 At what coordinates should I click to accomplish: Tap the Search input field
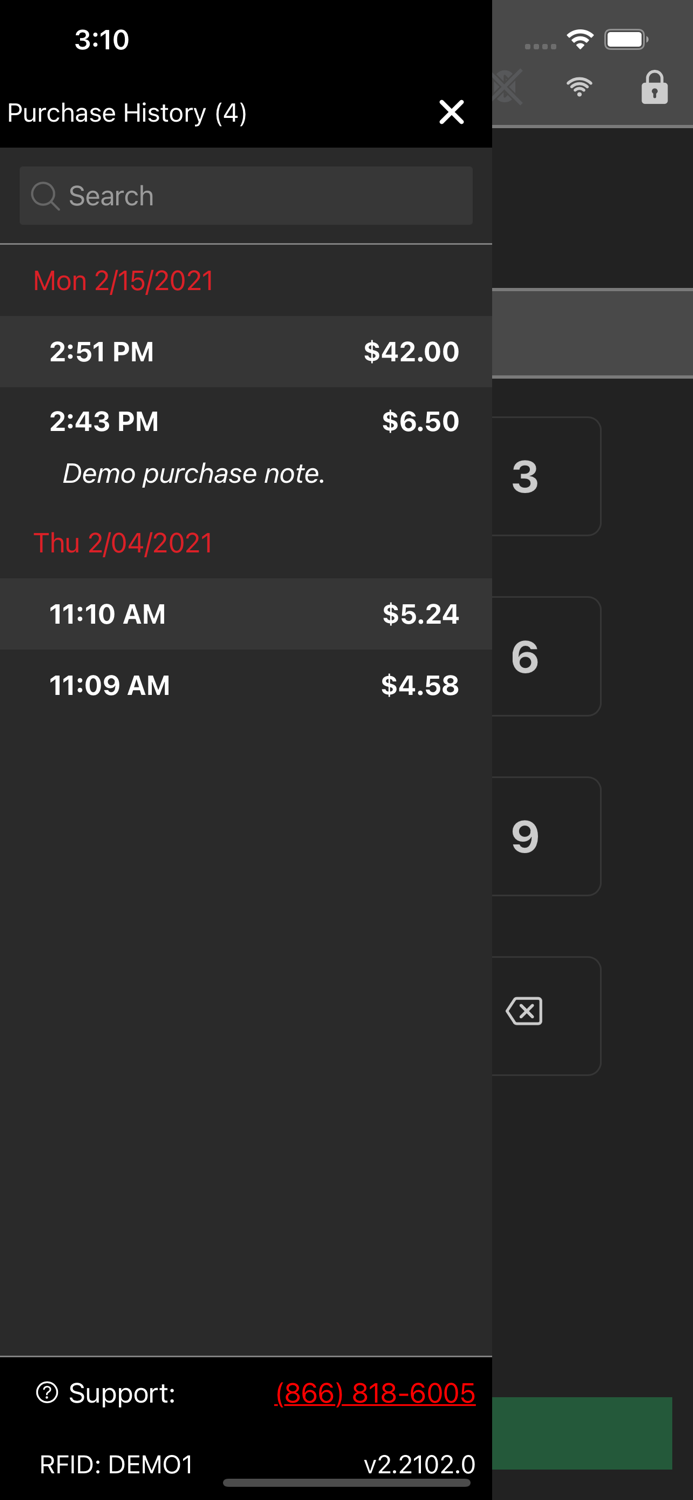click(246, 196)
